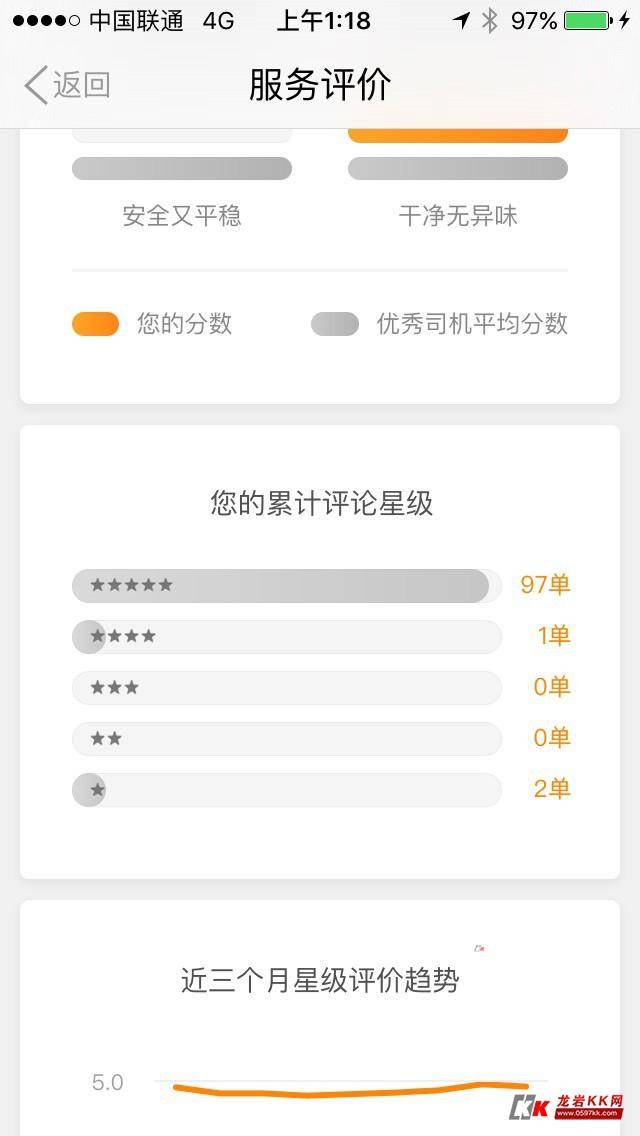The width and height of the screenshot is (640, 1136).
Task: Tap the 安全又平稳 category label
Action: [x=182, y=216]
